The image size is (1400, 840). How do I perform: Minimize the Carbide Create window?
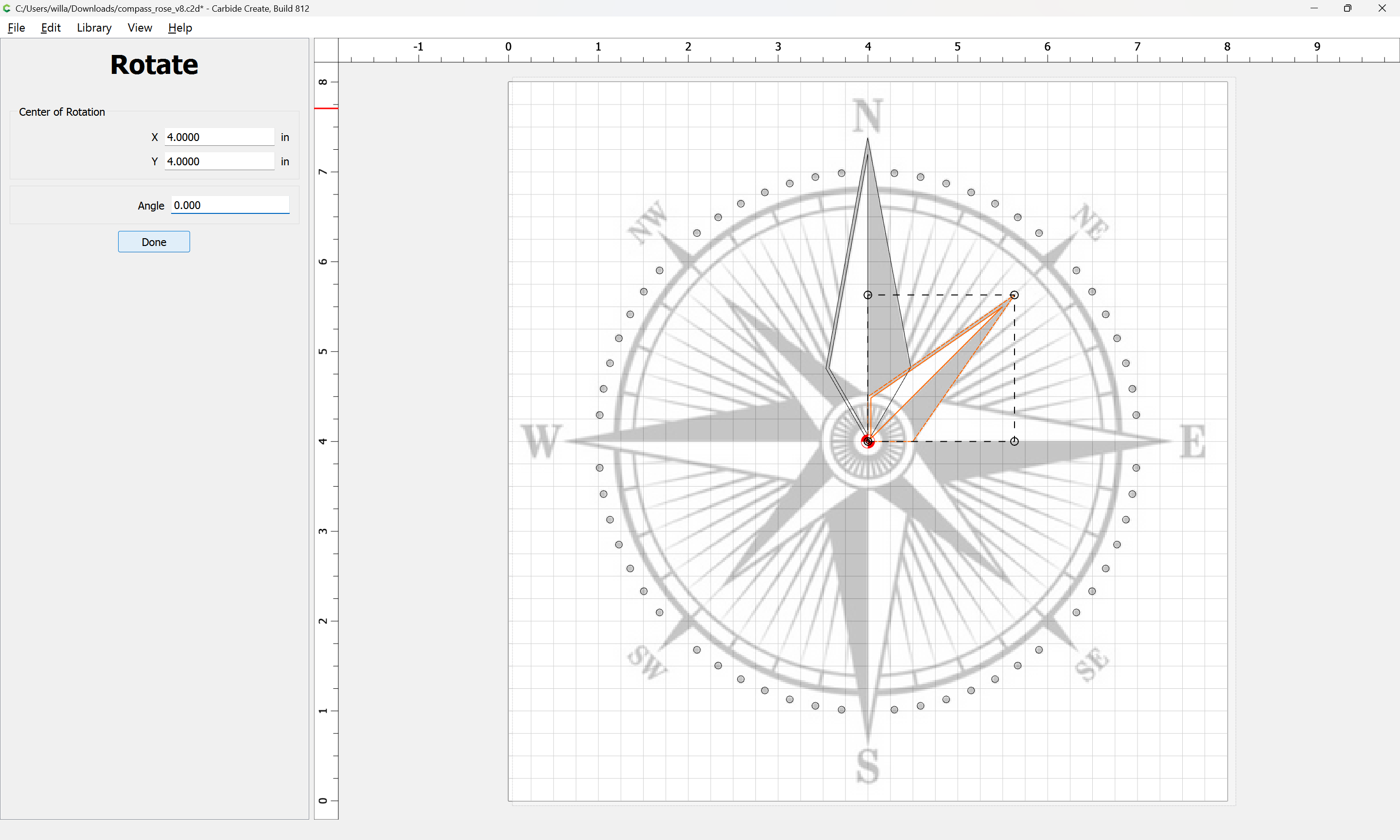(x=1314, y=8)
